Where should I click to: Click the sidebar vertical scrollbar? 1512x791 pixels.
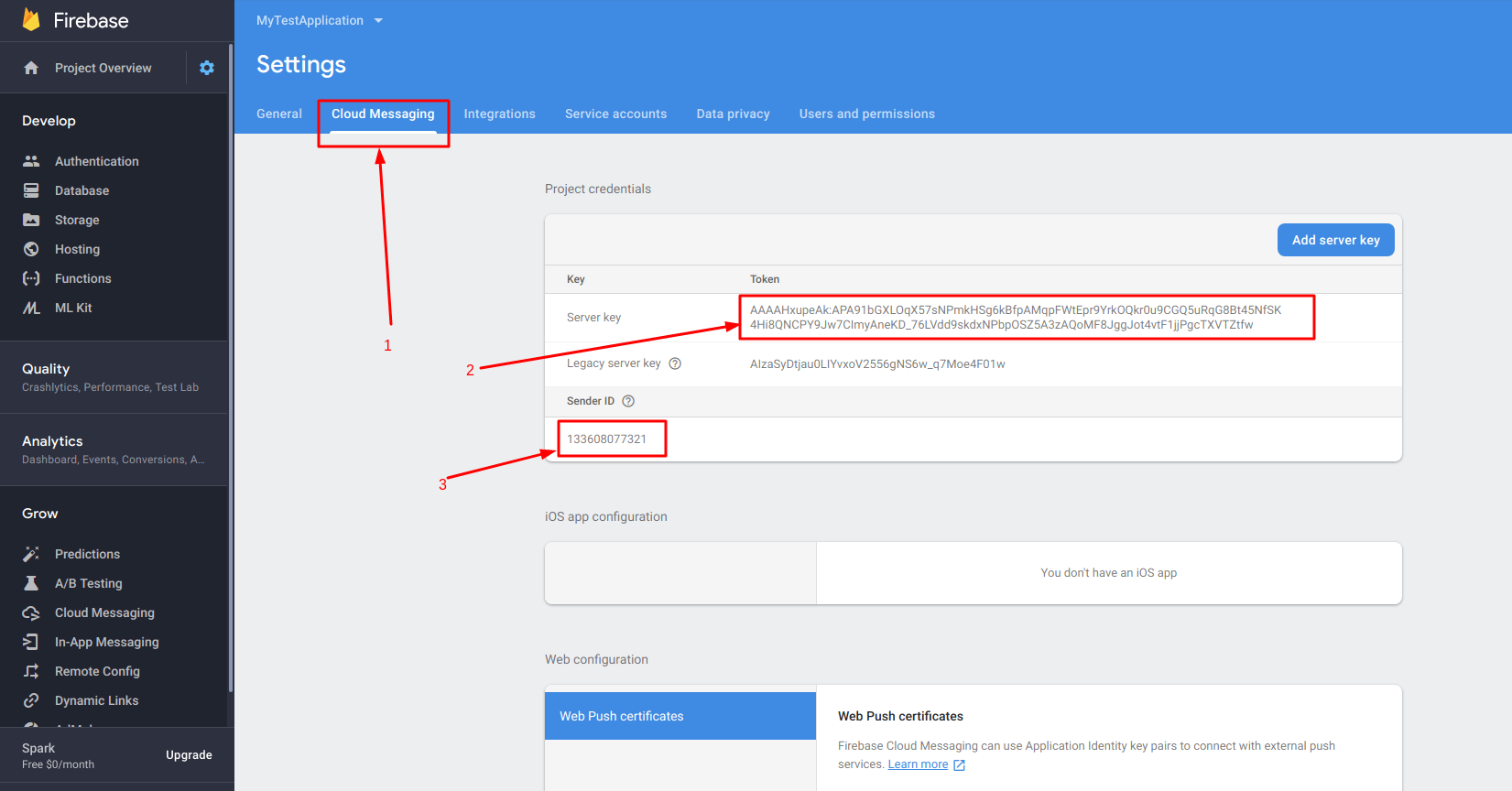point(231,366)
